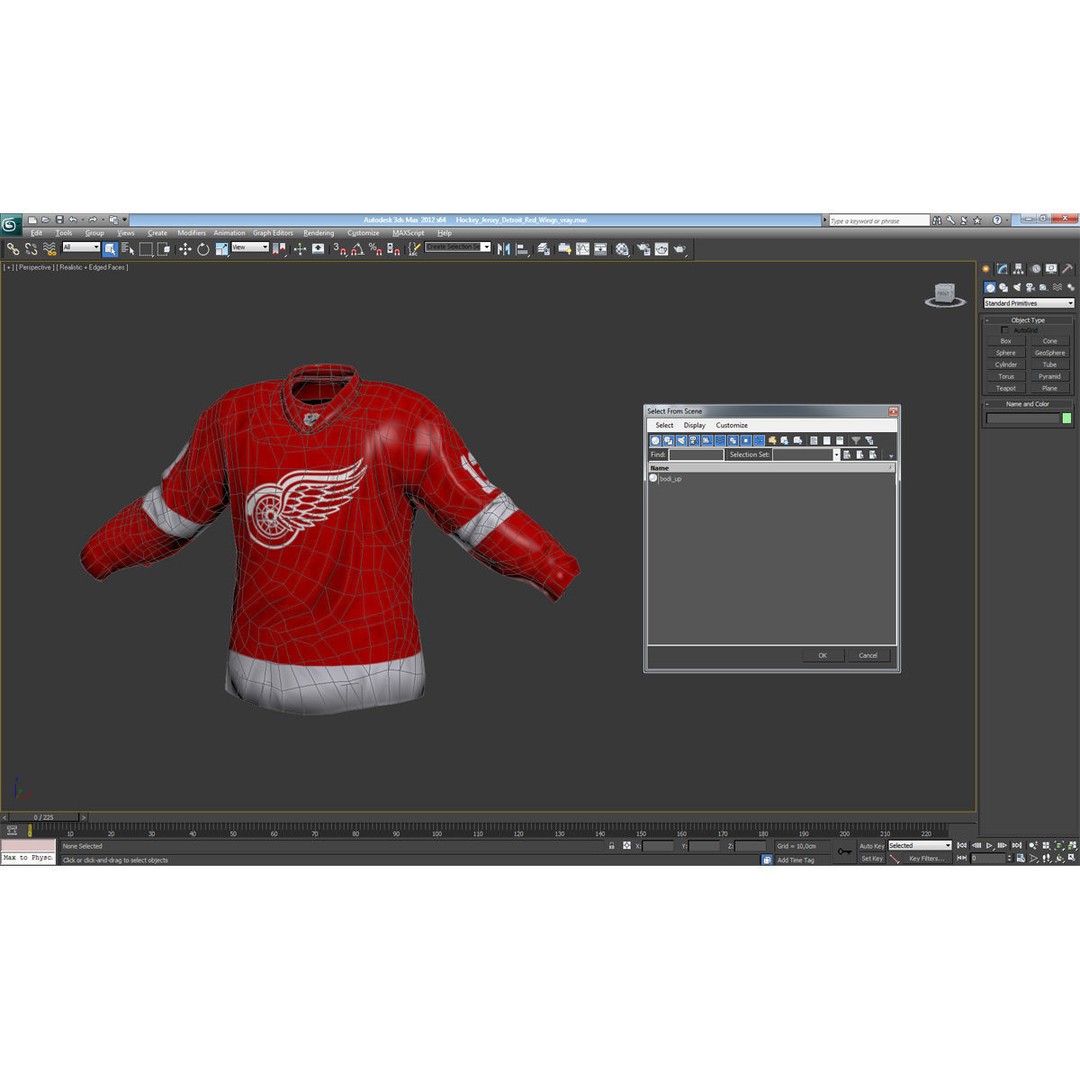
Task: Open the Render Setup icon
Action: click(x=644, y=249)
